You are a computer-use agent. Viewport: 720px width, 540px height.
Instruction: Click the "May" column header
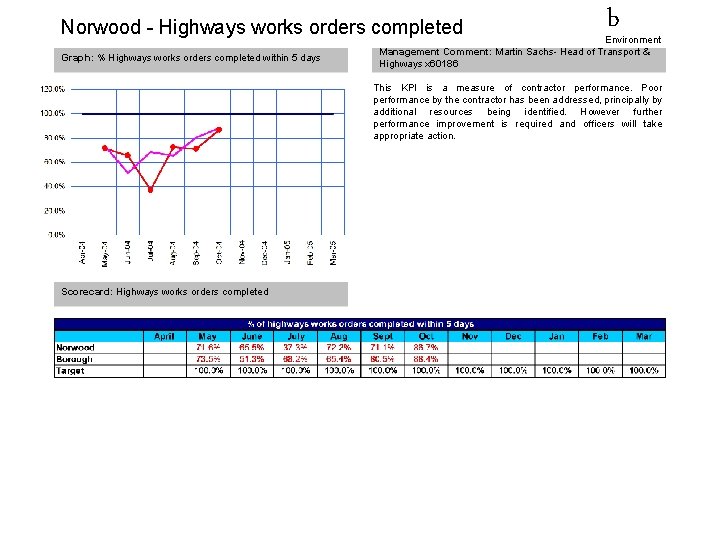(x=208, y=336)
